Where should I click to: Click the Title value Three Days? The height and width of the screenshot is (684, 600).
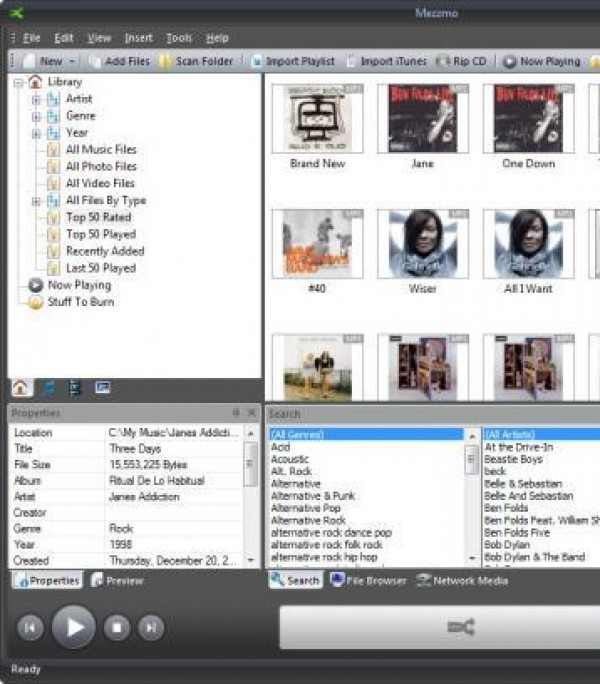pyautogui.click(x=135, y=448)
